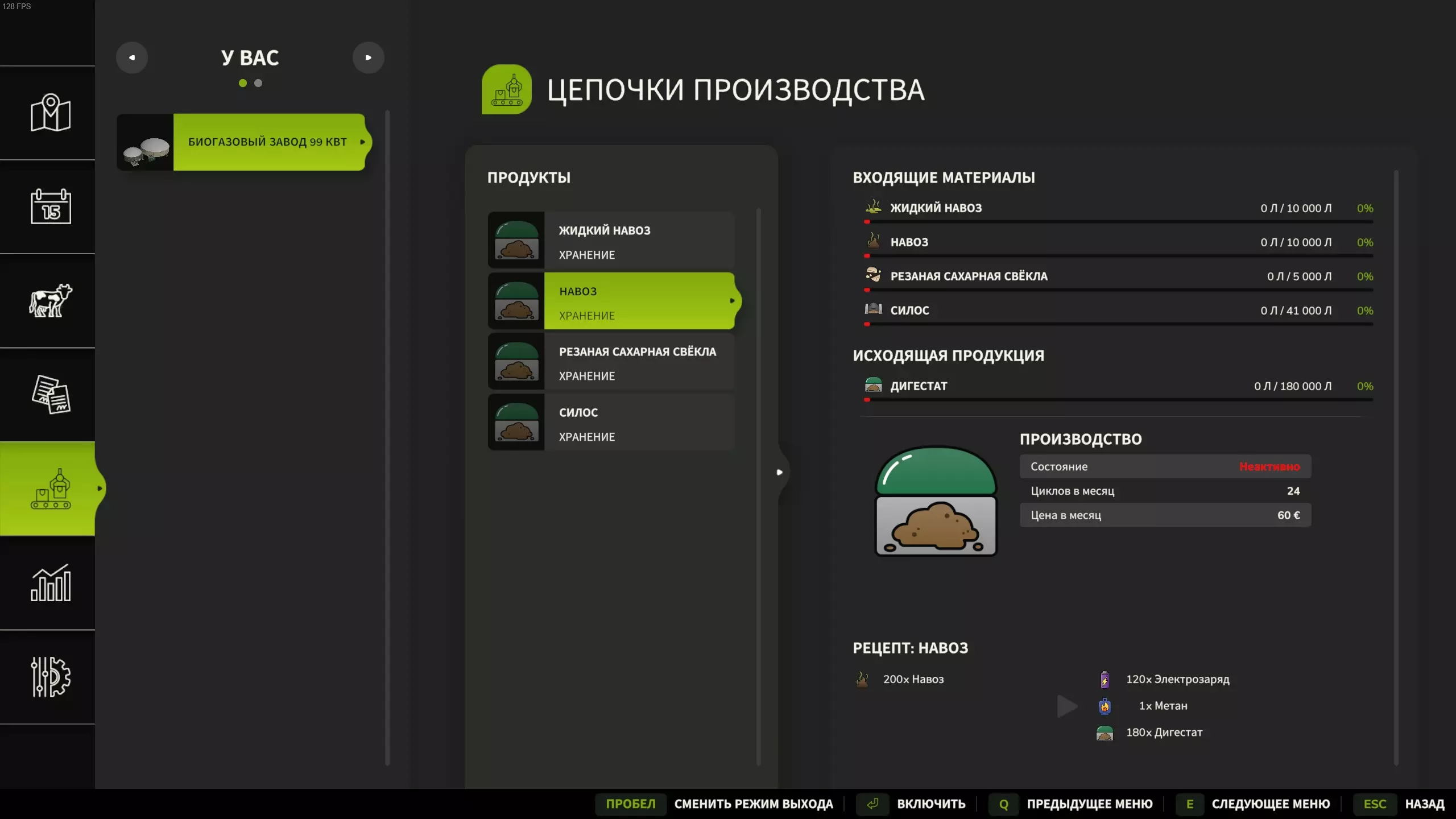
Task: Select the production chains sidebar icon
Action: (50, 489)
